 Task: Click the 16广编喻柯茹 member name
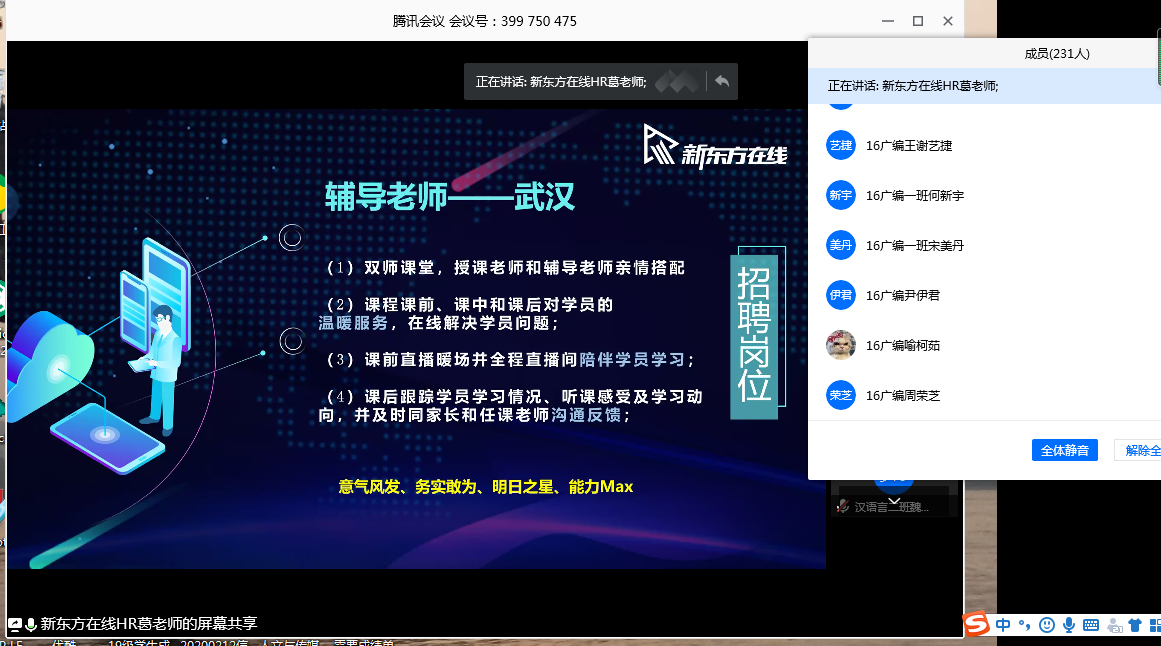(x=903, y=345)
